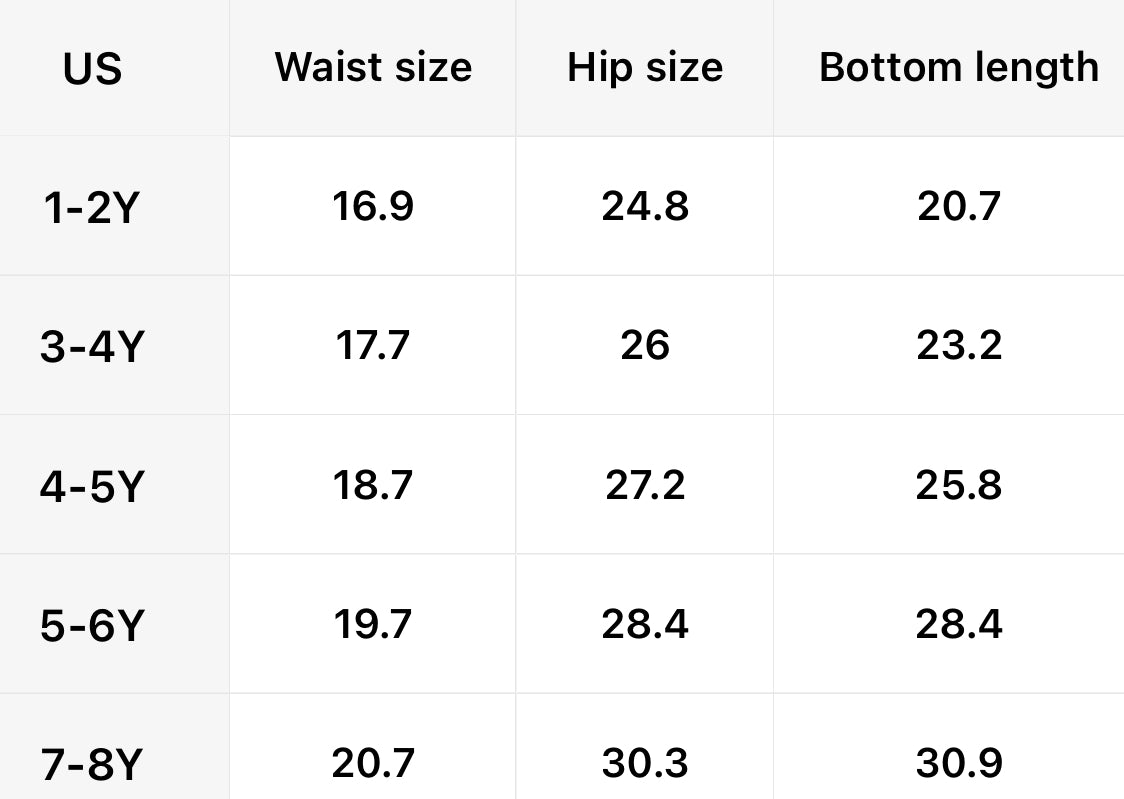
Task: Click the 7-8Y size row label
Action: [92, 765]
